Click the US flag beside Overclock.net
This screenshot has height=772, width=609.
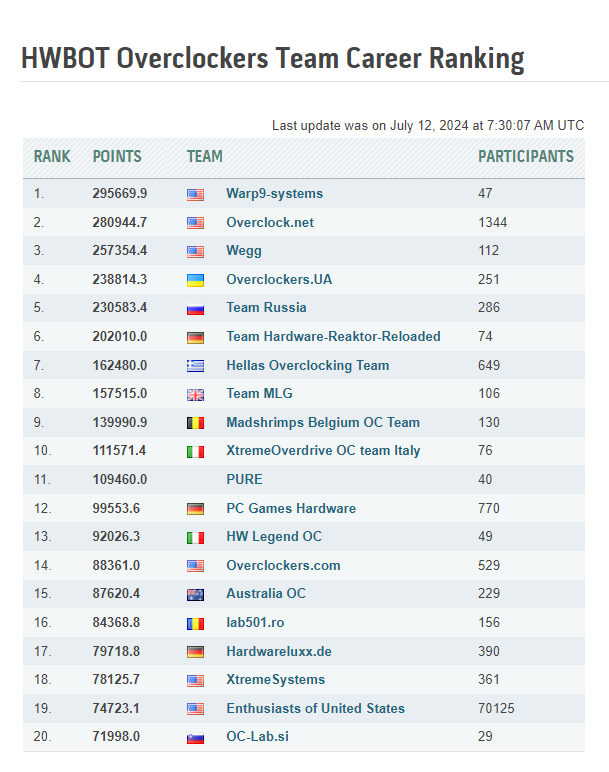point(195,224)
